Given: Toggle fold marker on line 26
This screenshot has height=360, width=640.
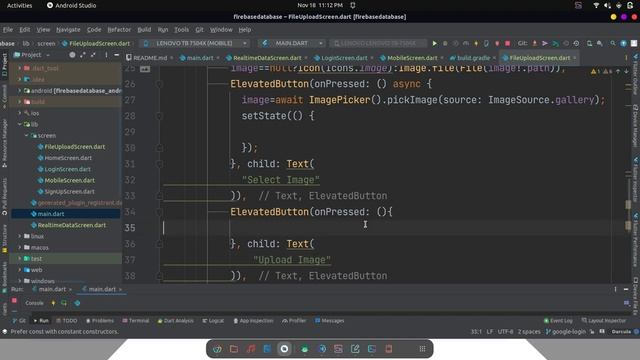Looking at the screenshot, I should tap(160, 84).
